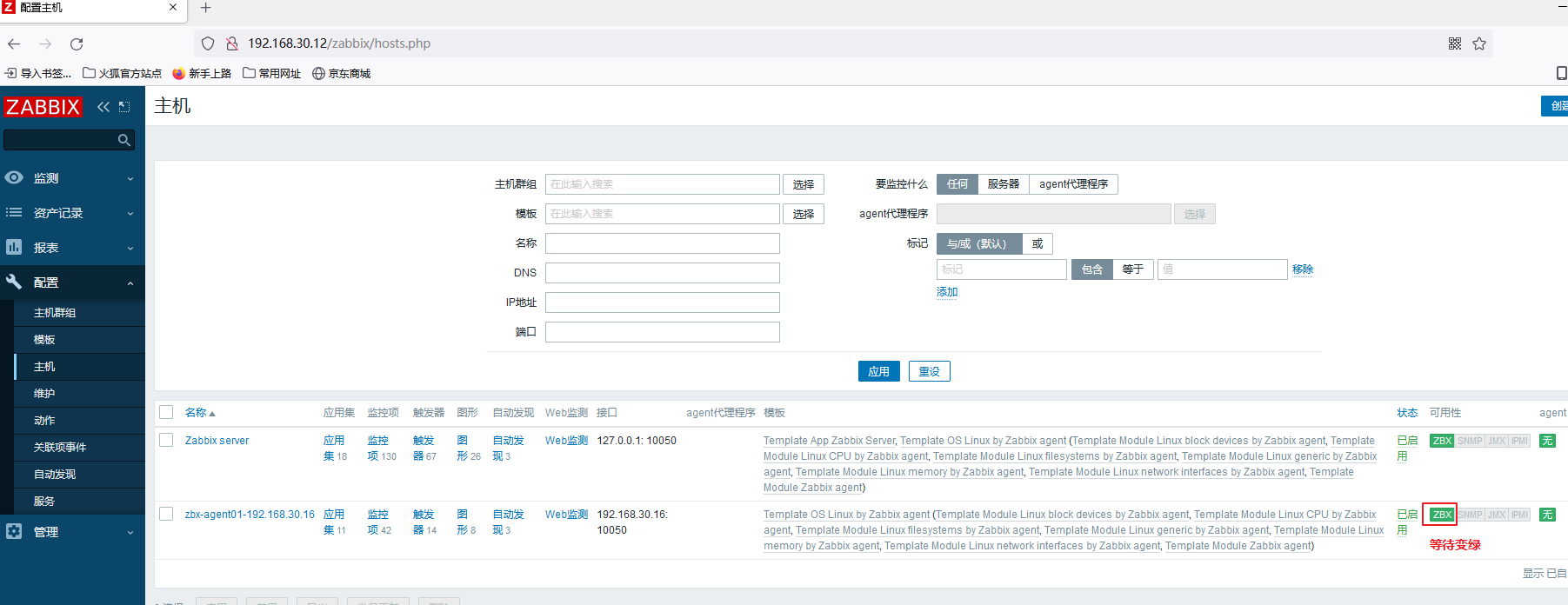The width and height of the screenshot is (1568, 605).
Task: Open 火狐官方站点 bookmark folder
Action: click(123, 74)
